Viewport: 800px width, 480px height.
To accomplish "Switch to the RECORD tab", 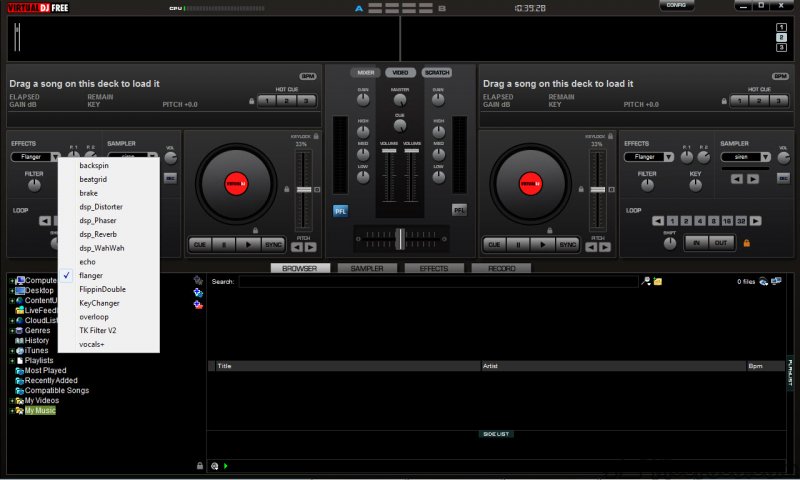I will tap(501, 268).
